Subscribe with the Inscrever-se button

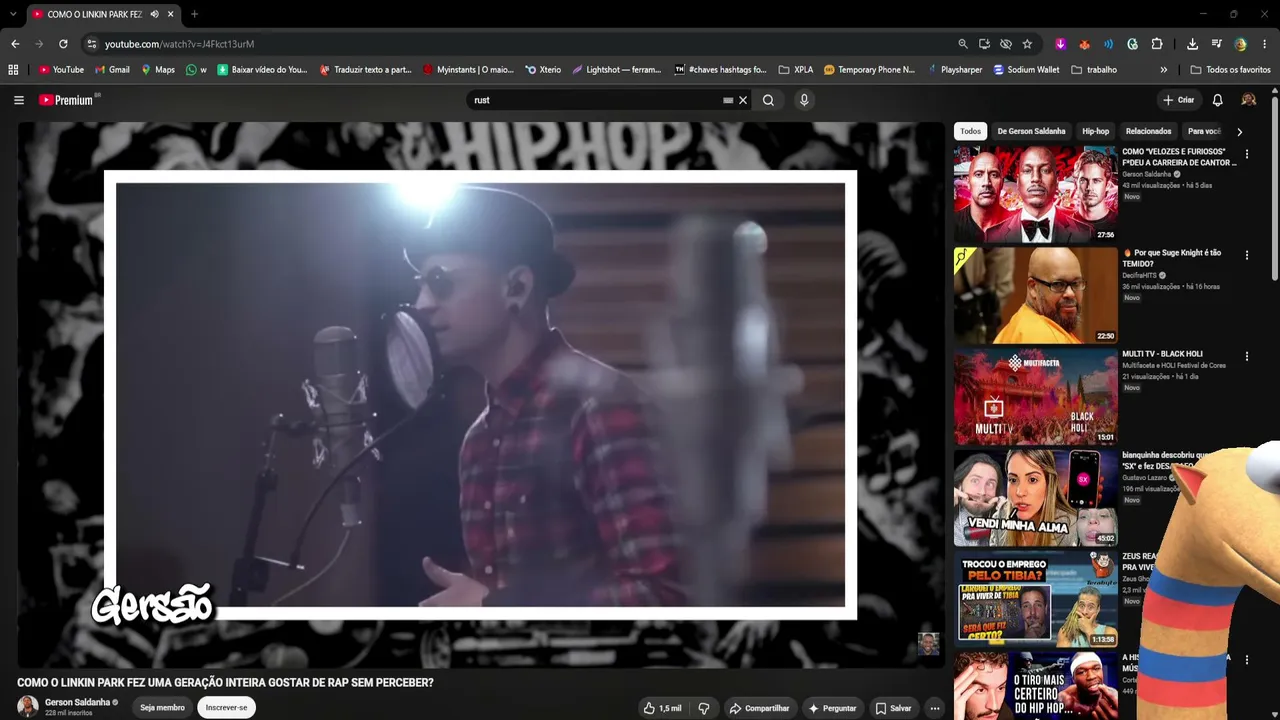pos(226,707)
